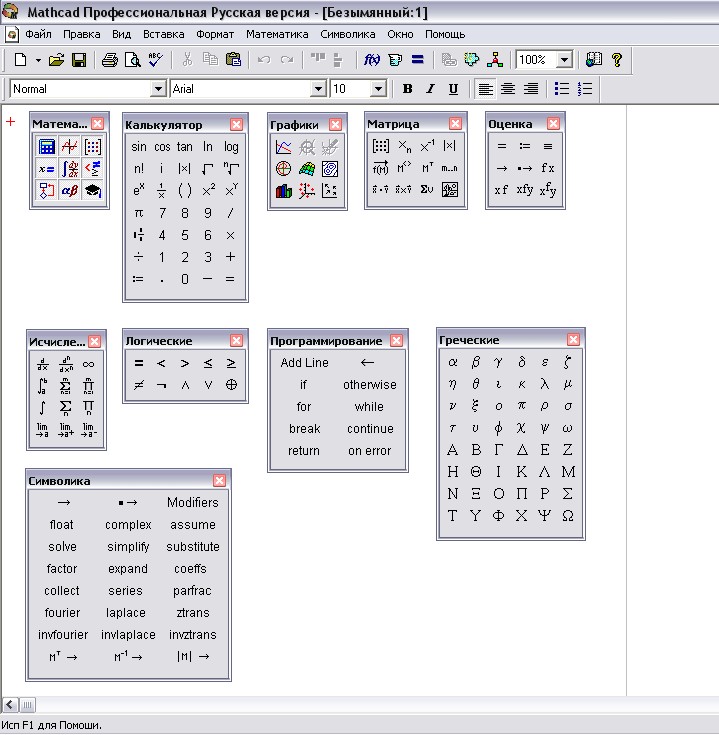Set align left paragraph
Image resolution: width=719 pixels, height=735 pixels.
click(x=485, y=89)
